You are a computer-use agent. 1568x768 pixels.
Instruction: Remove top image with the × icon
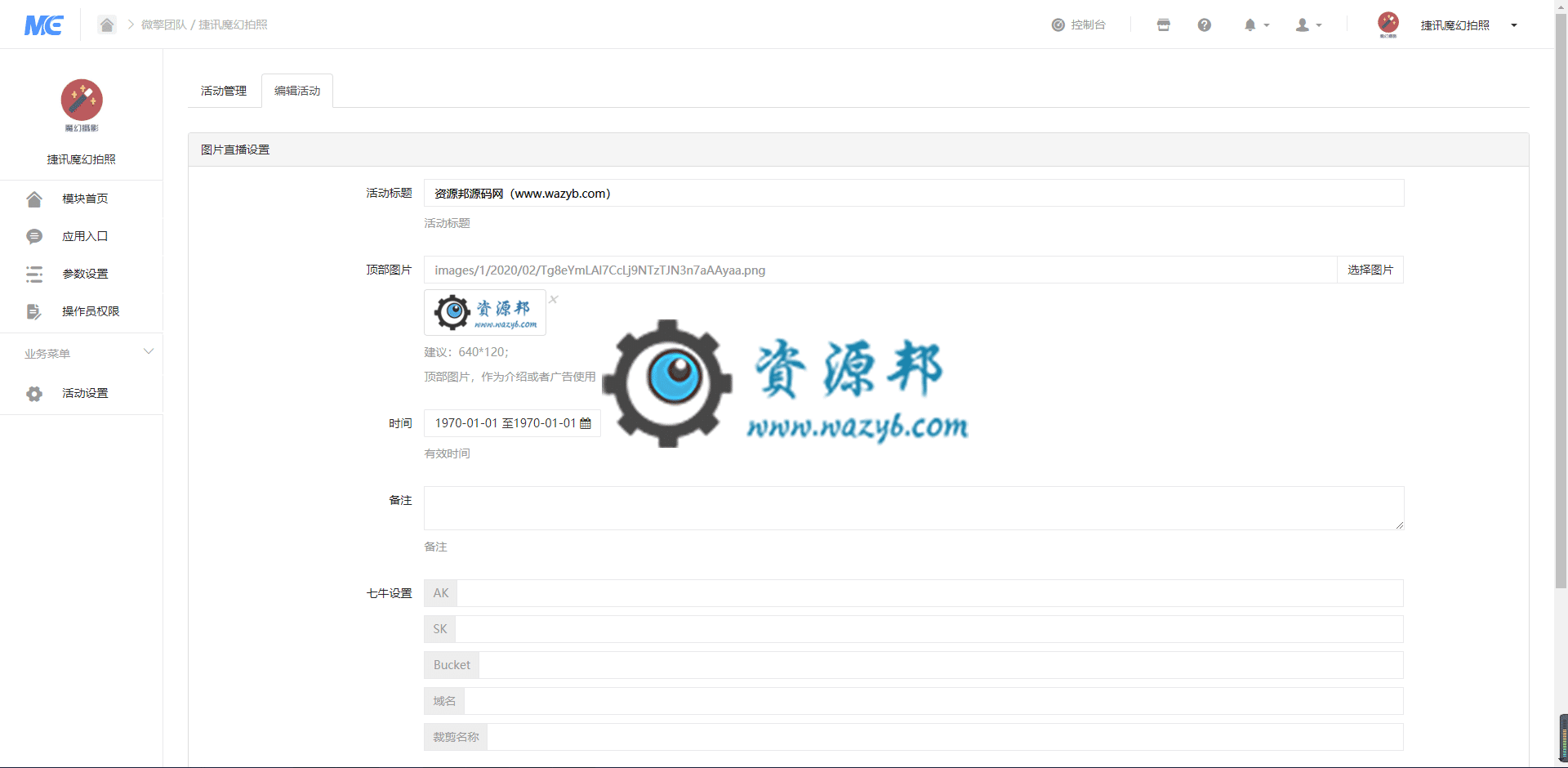point(554,299)
